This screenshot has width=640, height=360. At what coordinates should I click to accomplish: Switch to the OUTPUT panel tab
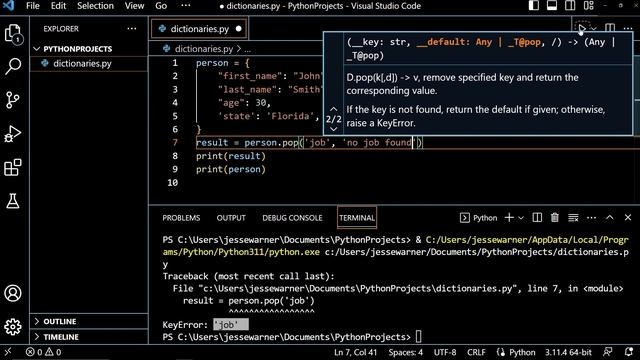(x=231, y=218)
